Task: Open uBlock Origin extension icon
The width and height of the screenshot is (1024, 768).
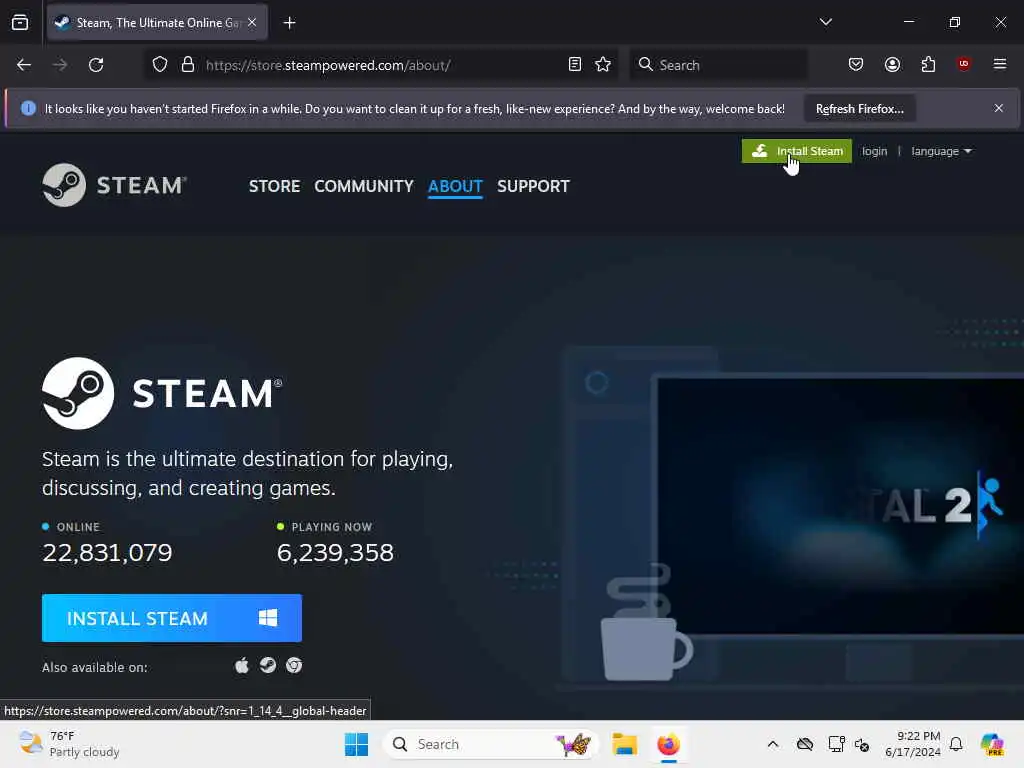Action: click(x=964, y=64)
